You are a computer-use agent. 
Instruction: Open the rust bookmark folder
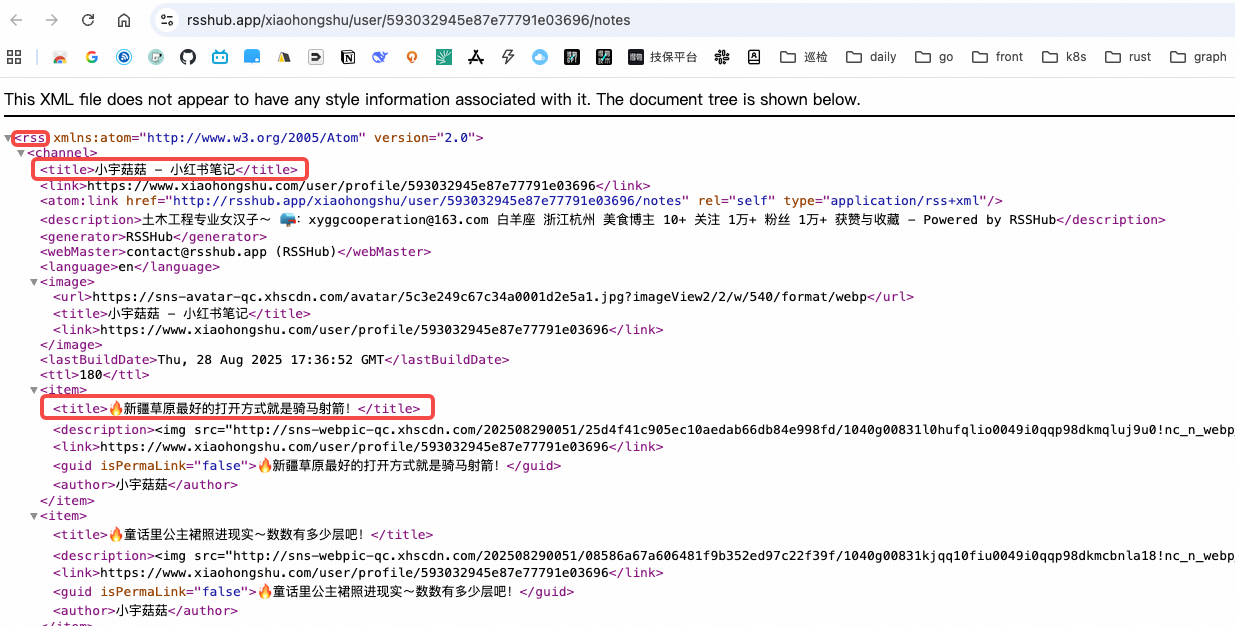tap(1128, 57)
